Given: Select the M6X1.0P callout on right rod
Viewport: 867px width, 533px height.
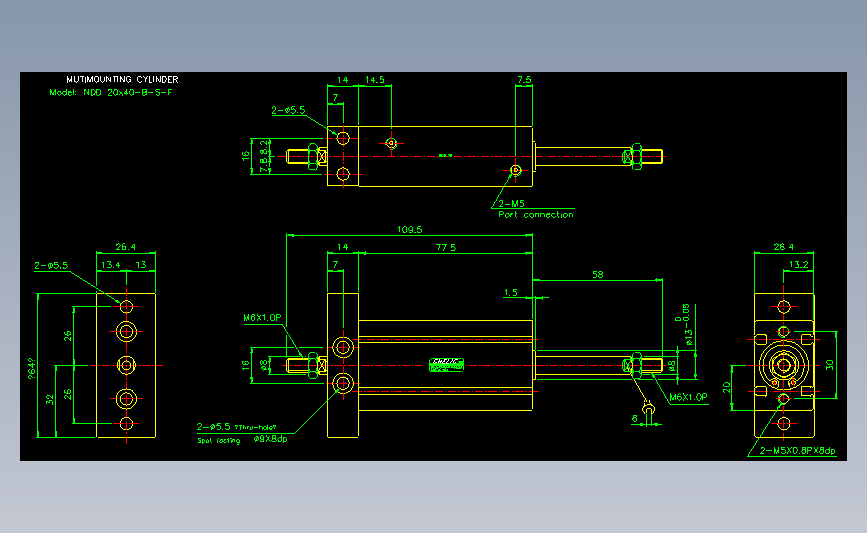Looking at the screenshot, I should click(x=688, y=397).
